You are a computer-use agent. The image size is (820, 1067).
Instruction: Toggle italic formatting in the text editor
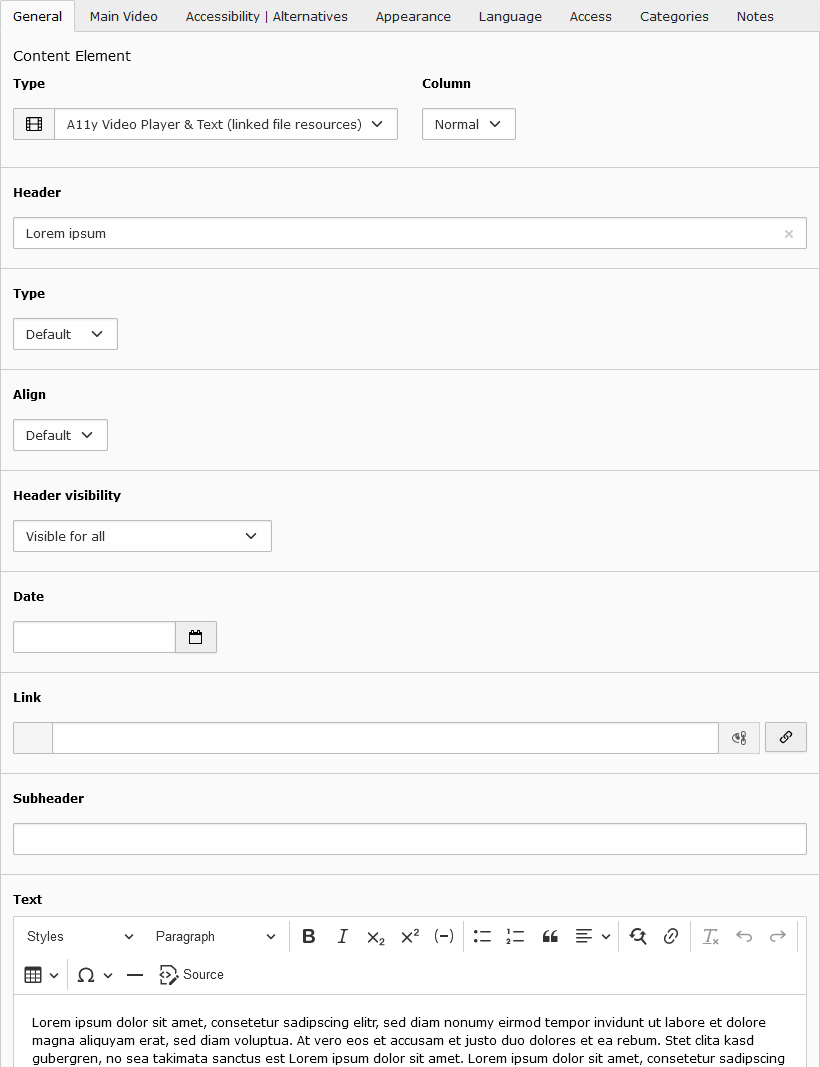coord(343,936)
